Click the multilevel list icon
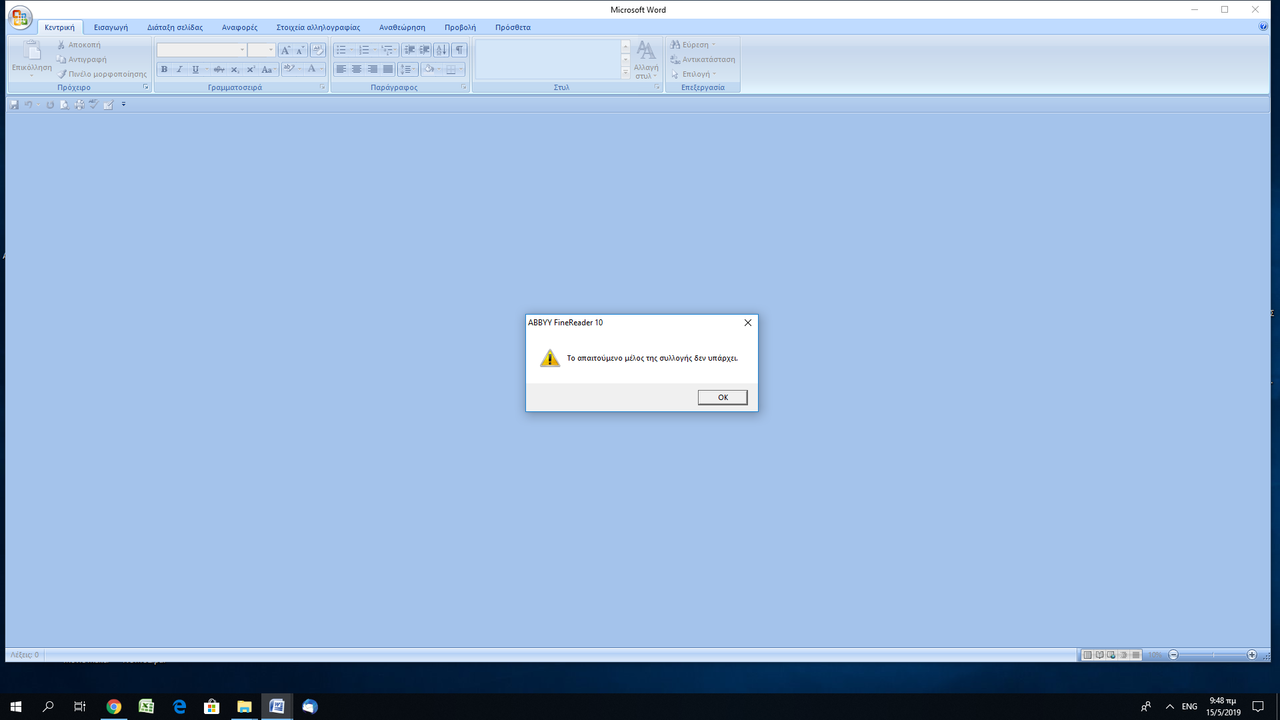Viewport: 1280px width, 720px height. coord(387,50)
